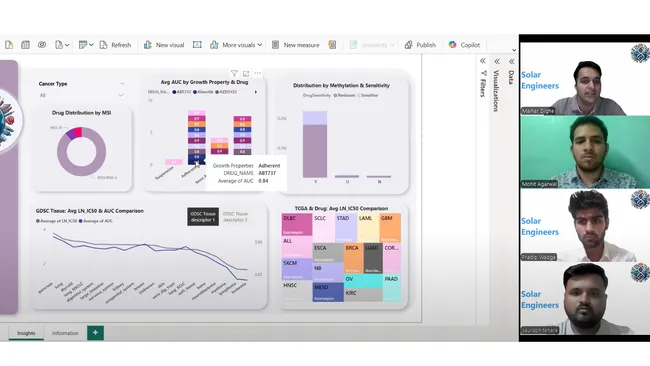
Task: Click the PAAD treemap tile
Action: pyautogui.click(x=392, y=288)
